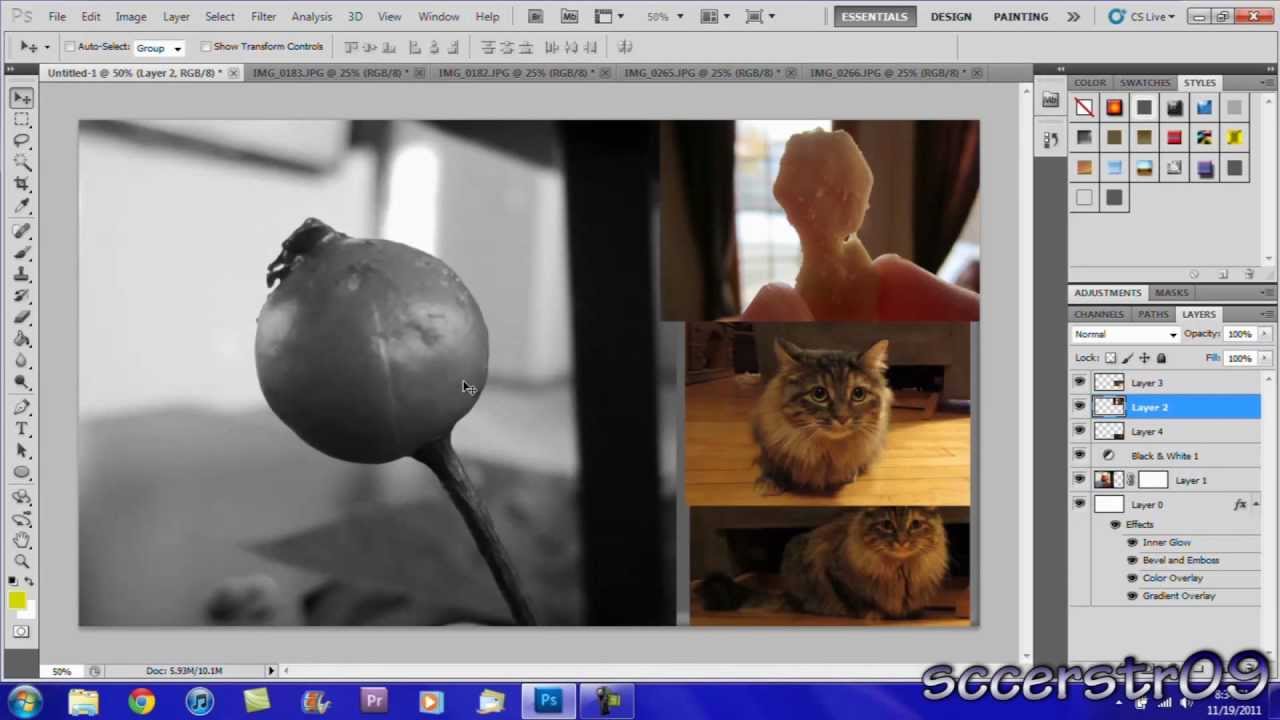Switch to the Painting workspace
The image size is (1280, 720).
(1021, 17)
